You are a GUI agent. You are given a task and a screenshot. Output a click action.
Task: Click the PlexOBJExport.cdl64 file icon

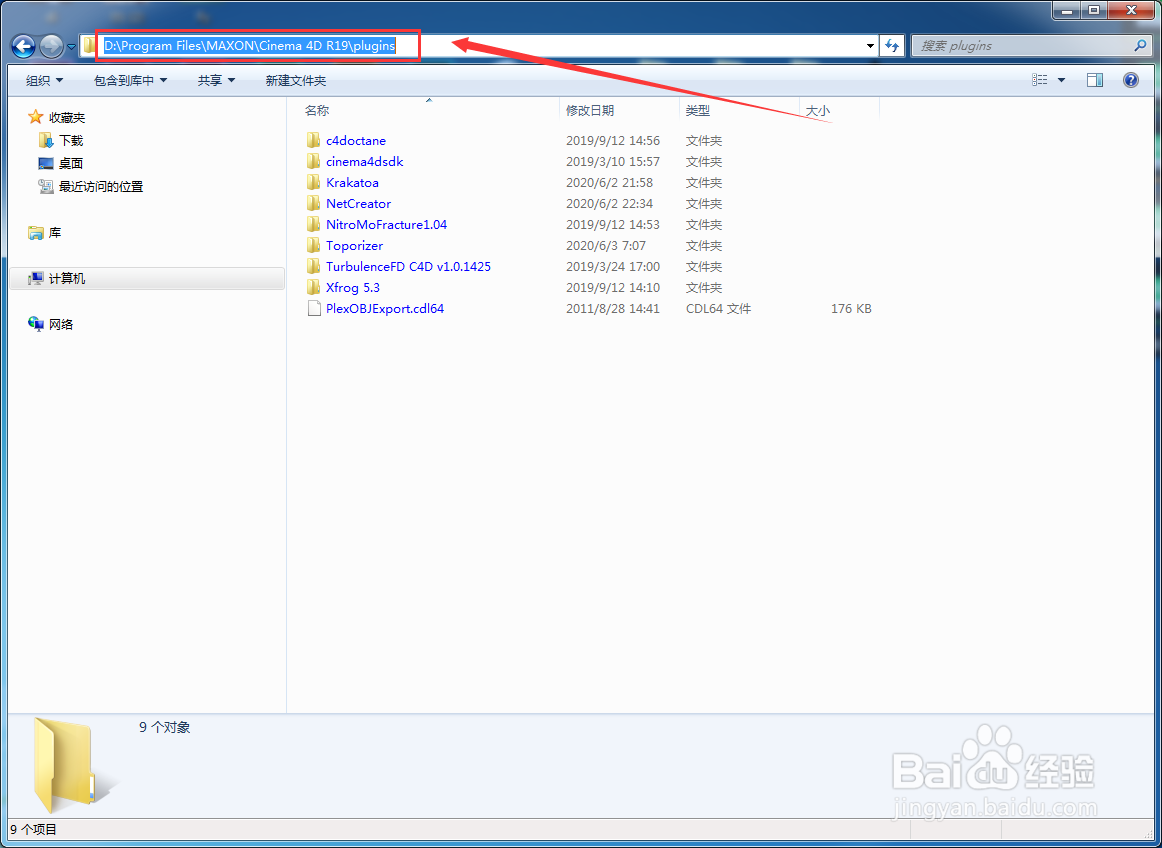[313, 308]
